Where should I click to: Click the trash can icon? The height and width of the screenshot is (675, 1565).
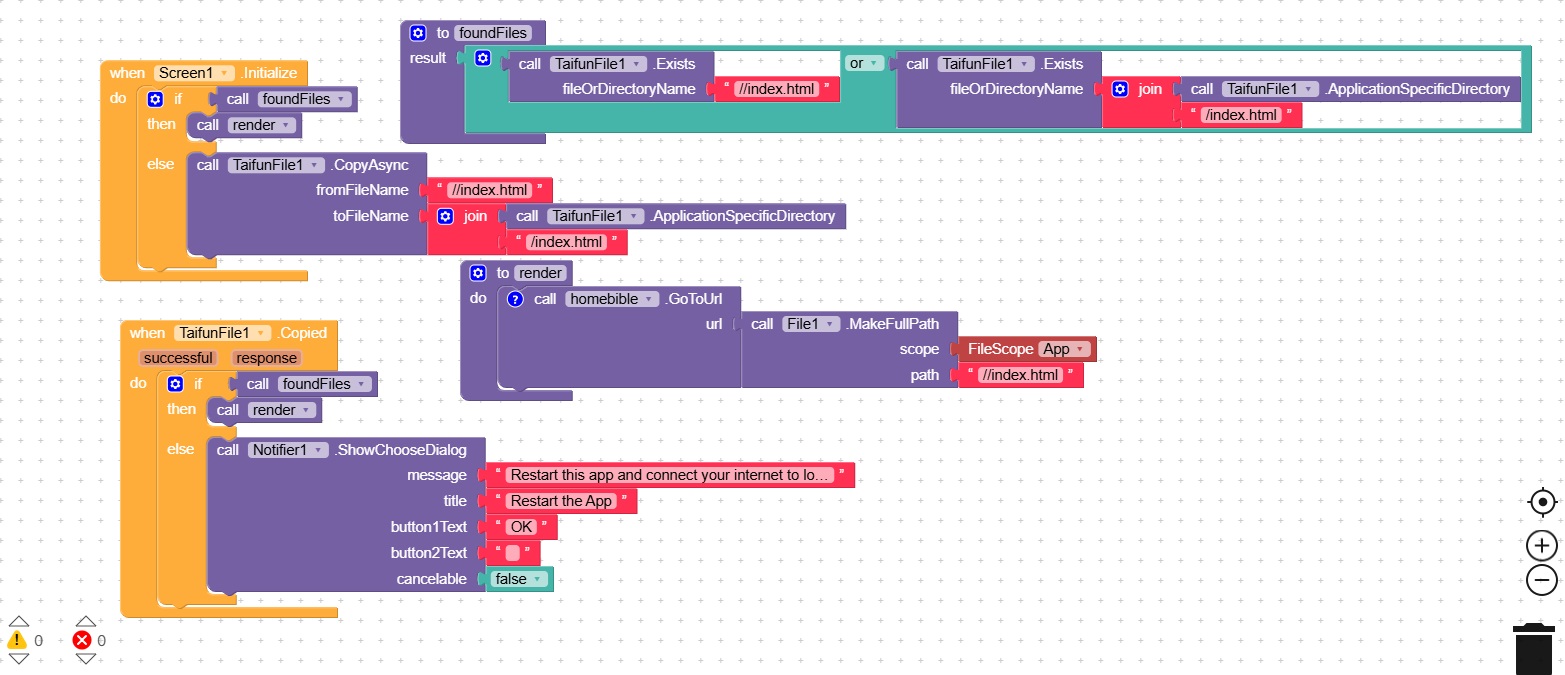coord(1533,648)
